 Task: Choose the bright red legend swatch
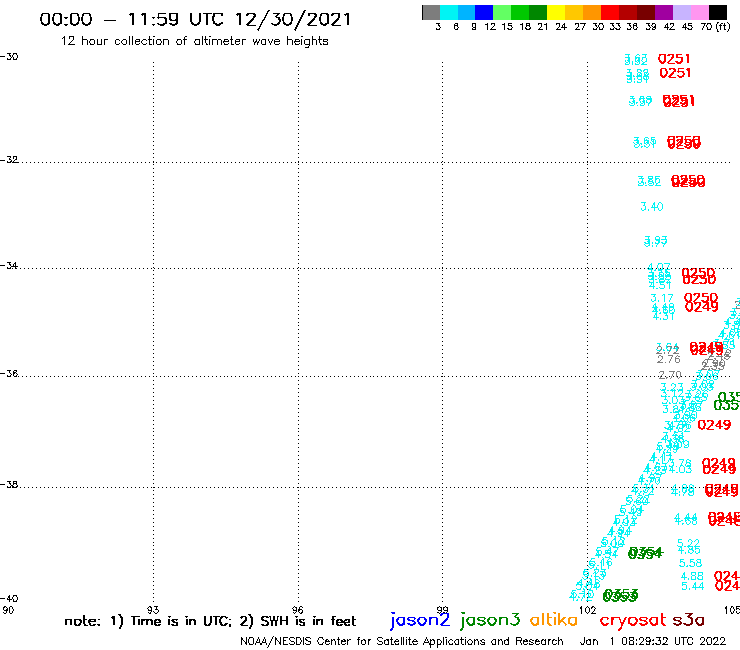click(x=610, y=12)
